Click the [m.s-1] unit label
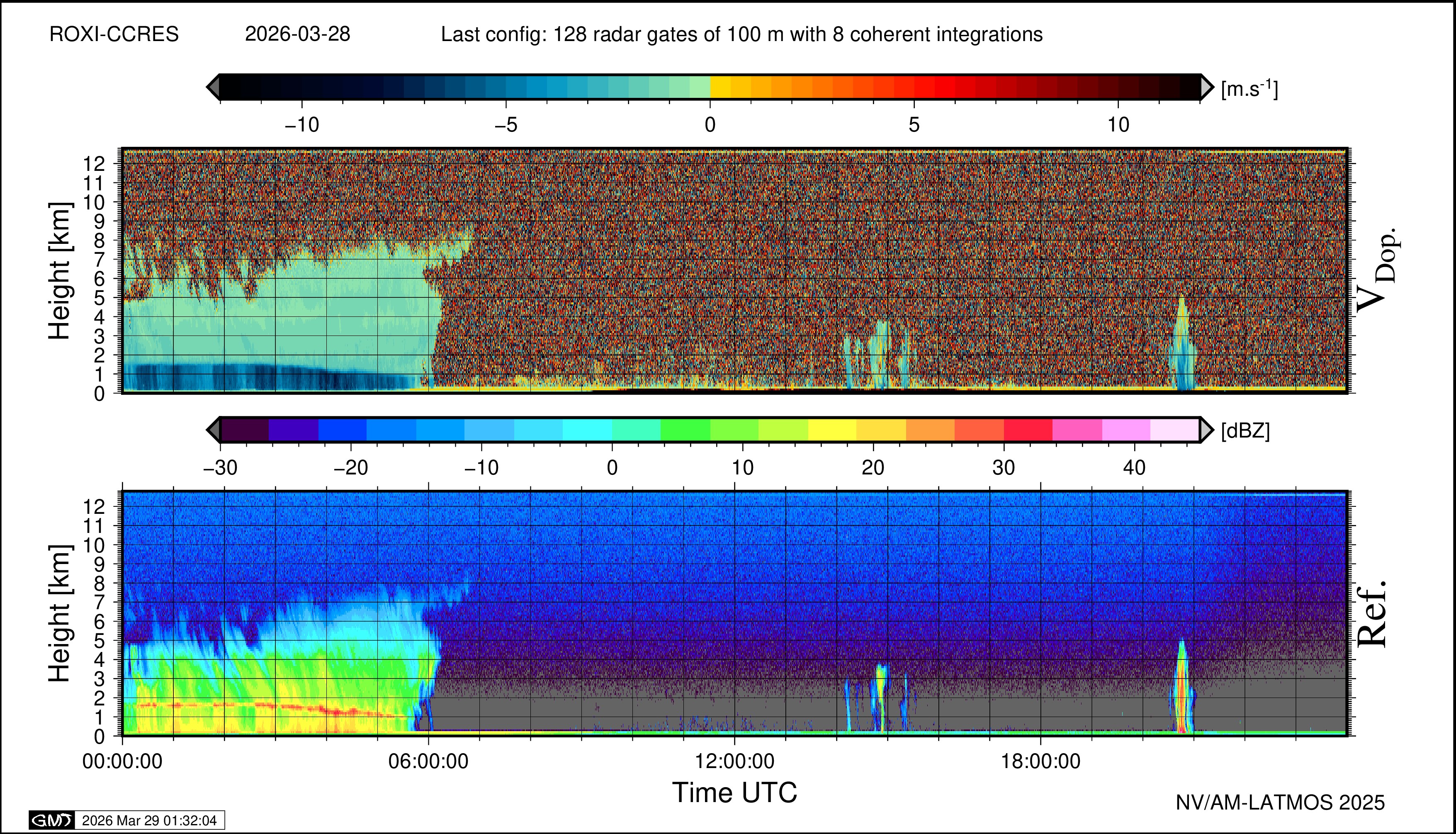The width and height of the screenshot is (1456, 834). (x=1249, y=89)
